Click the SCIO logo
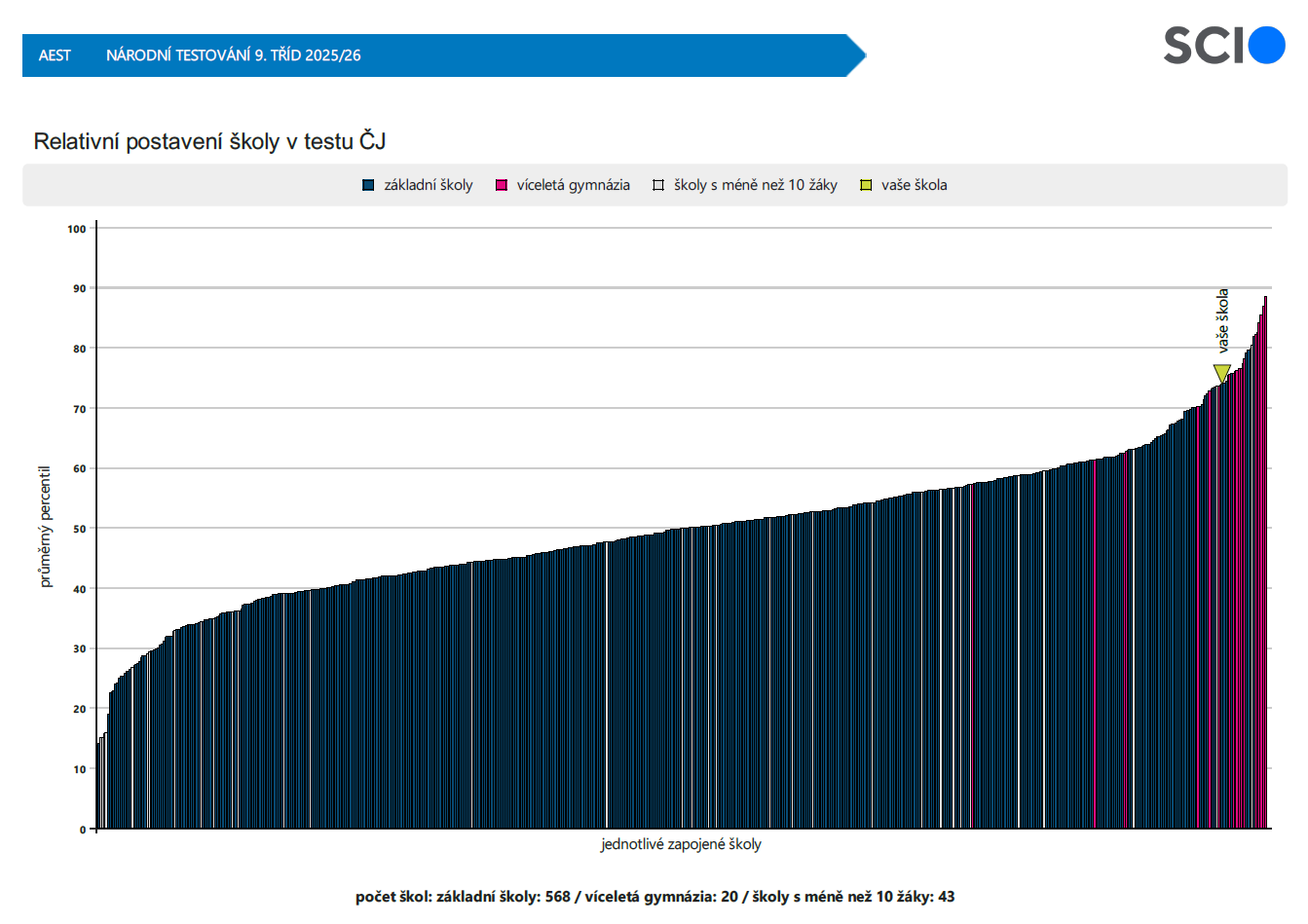Viewport: 1308px width, 924px height. coord(1223,46)
